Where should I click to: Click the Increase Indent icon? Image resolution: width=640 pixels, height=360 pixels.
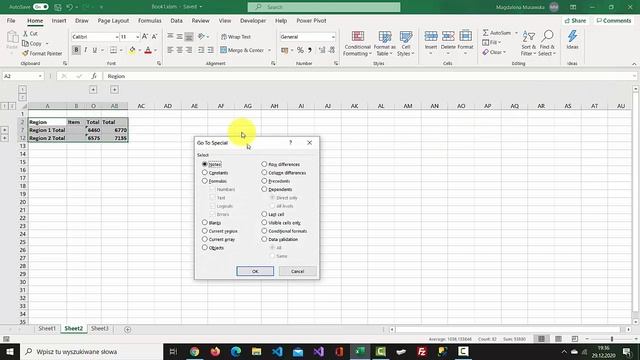point(211,50)
